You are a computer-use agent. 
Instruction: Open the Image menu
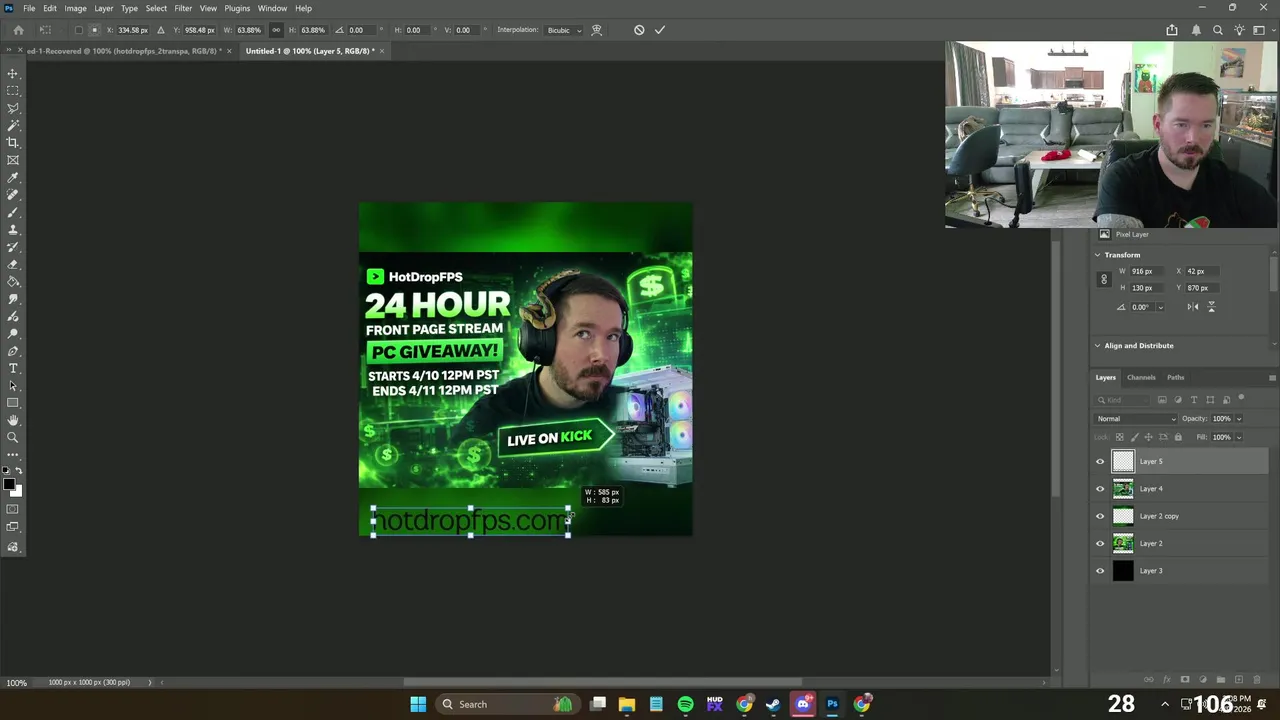(75, 8)
